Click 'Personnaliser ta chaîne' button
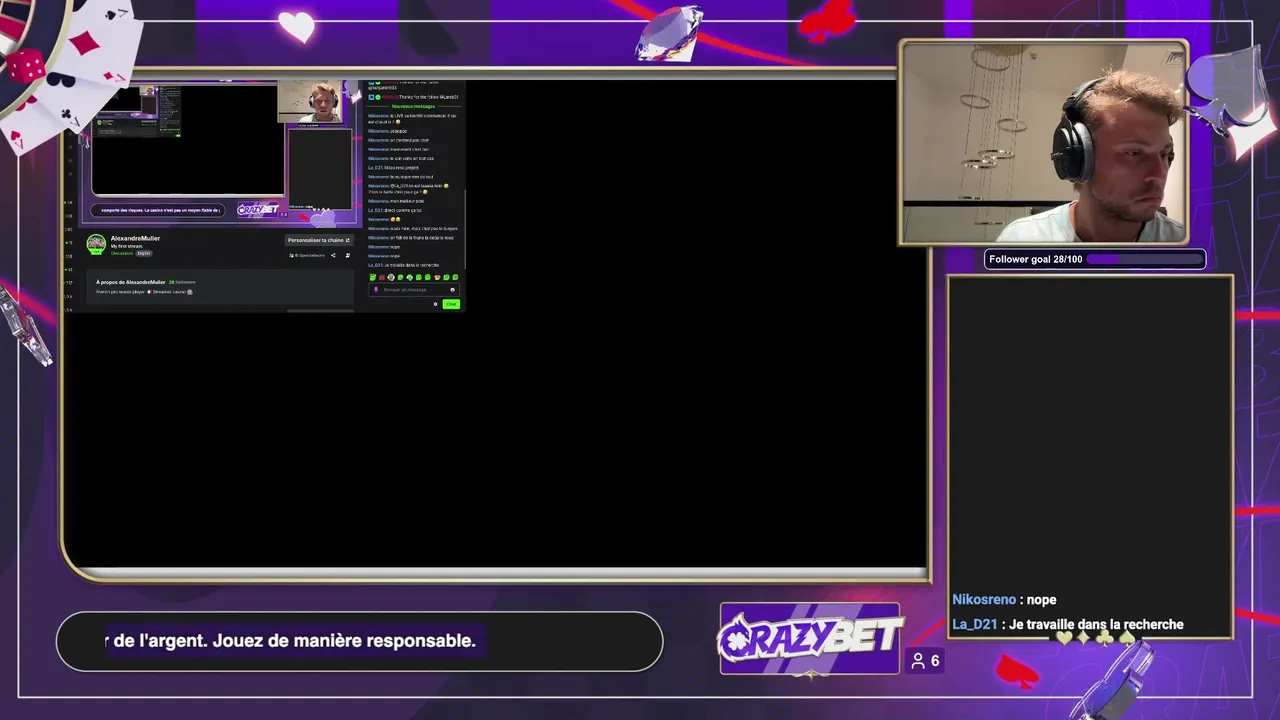 319,240
